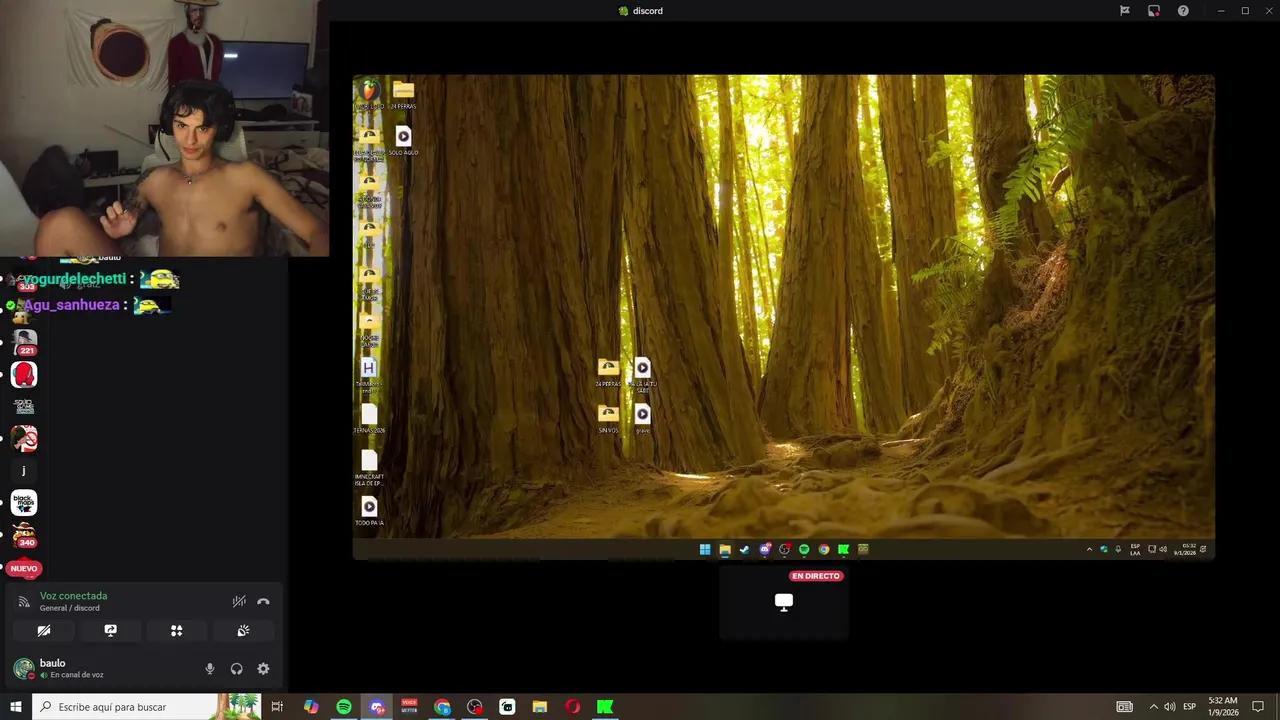Click the NUEVO unread indicator button
The height and width of the screenshot is (720, 1280).
(x=23, y=568)
